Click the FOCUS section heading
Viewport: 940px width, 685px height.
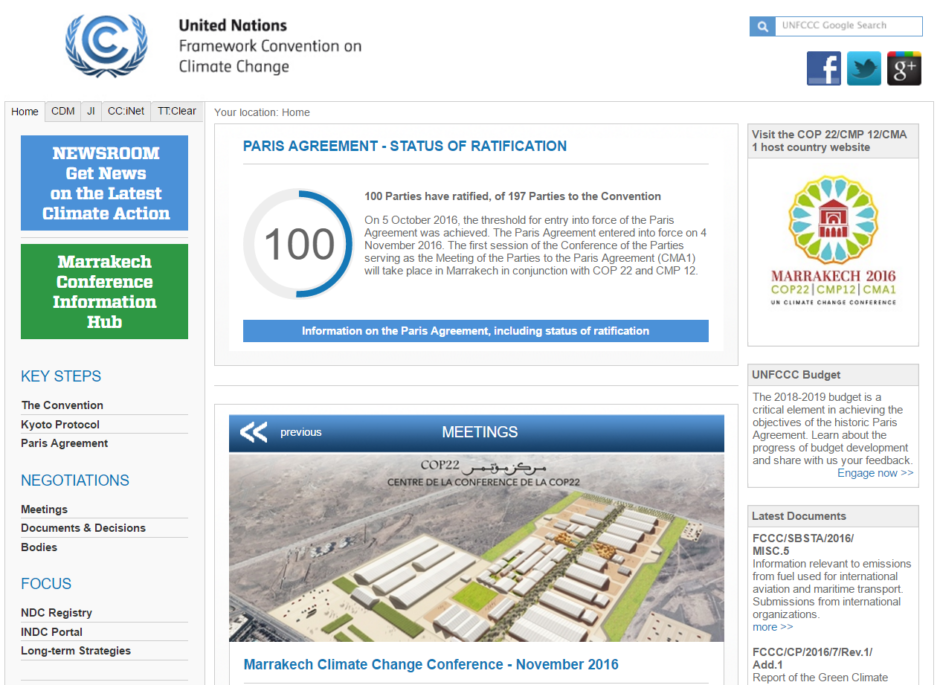pyautogui.click(x=46, y=584)
